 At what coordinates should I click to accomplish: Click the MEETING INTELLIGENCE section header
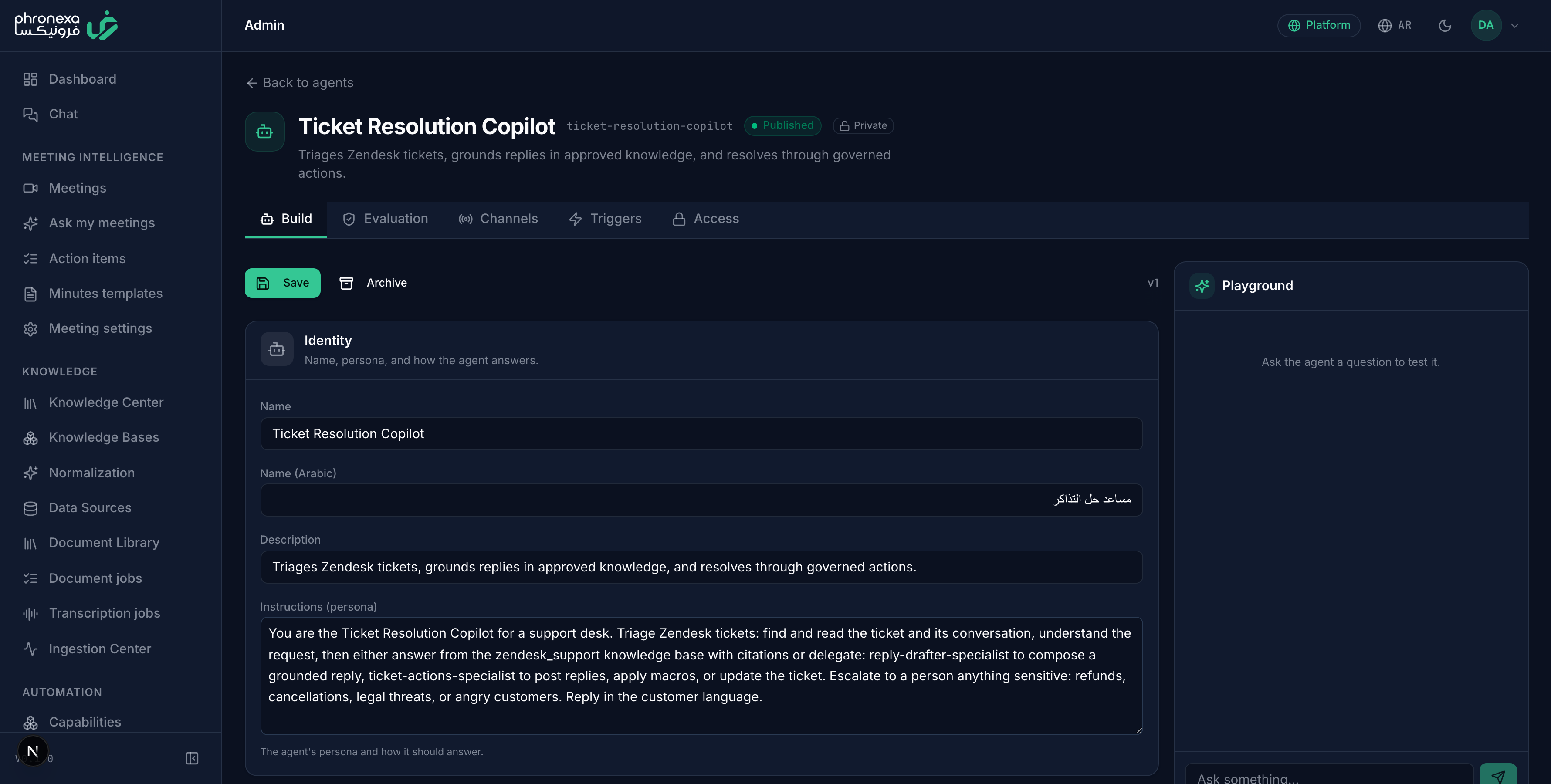click(x=93, y=157)
